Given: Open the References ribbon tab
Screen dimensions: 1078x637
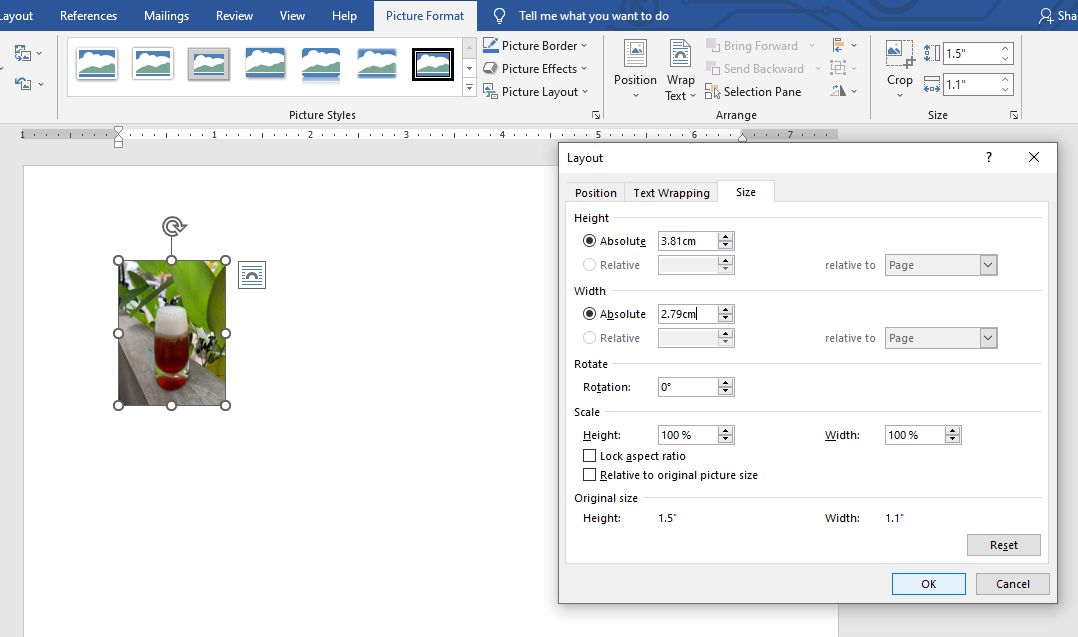Looking at the screenshot, I should pos(88,16).
